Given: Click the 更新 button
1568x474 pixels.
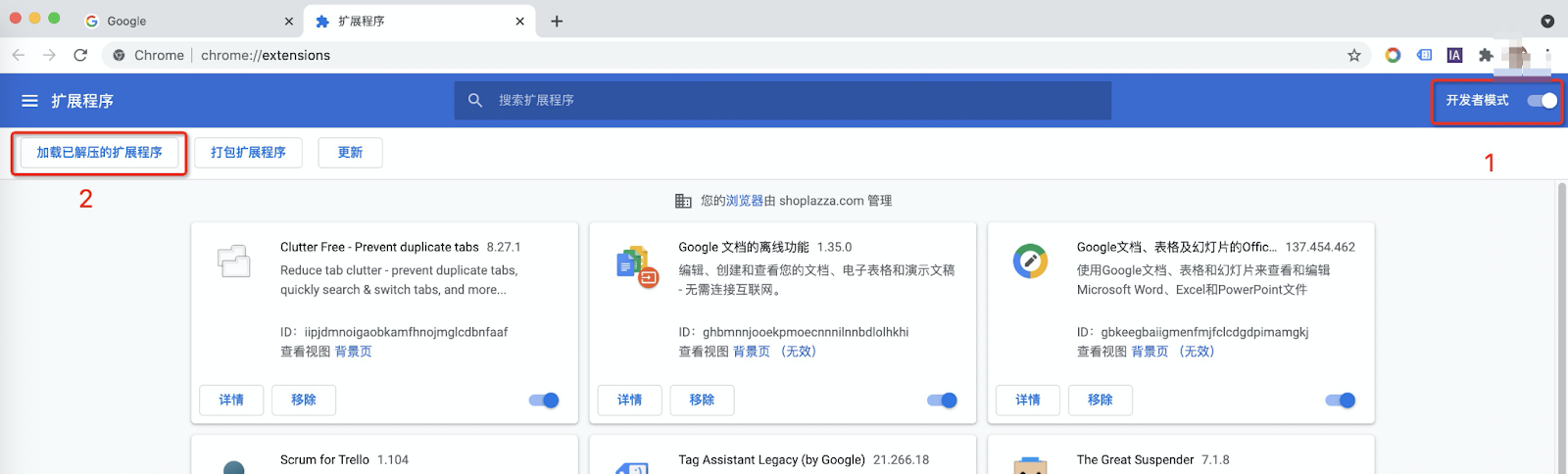Looking at the screenshot, I should [x=350, y=153].
